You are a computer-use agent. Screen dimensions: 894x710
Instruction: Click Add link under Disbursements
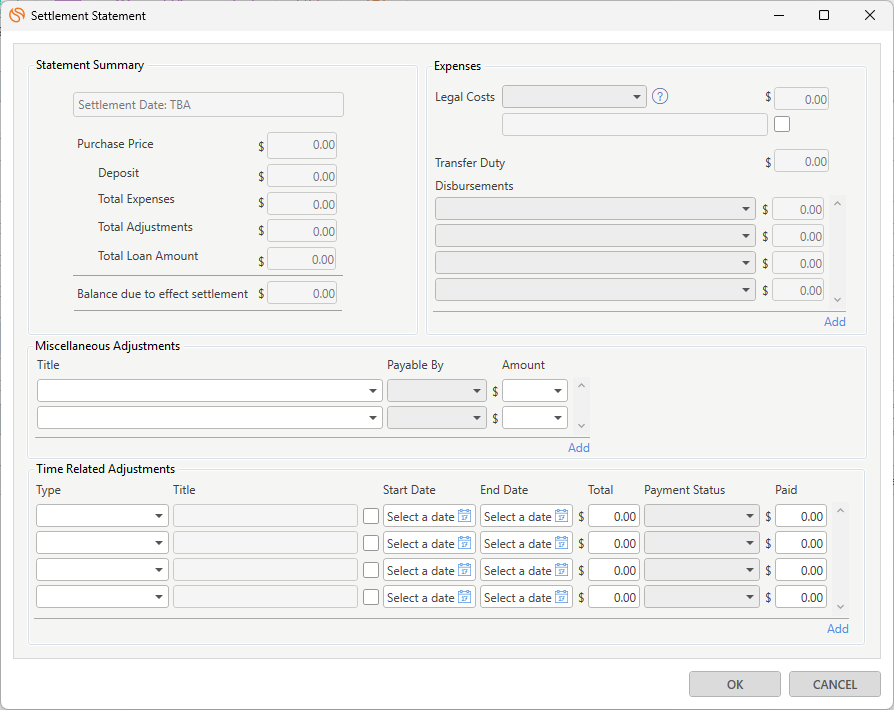tap(834, 322)
